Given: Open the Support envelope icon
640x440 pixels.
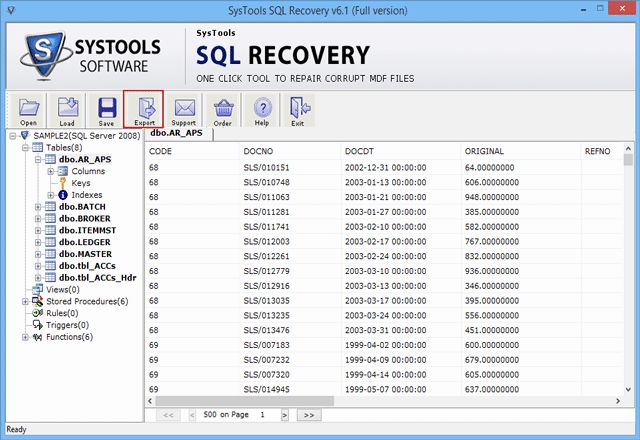Looking at the screenshot, I should tap(183, 109).
